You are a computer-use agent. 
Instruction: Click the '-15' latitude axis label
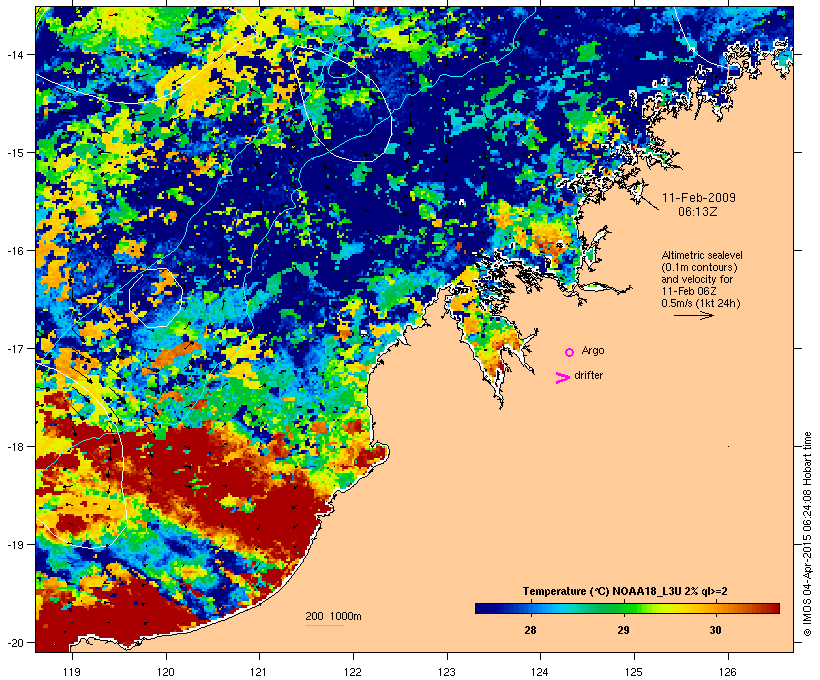pos(14,153)
